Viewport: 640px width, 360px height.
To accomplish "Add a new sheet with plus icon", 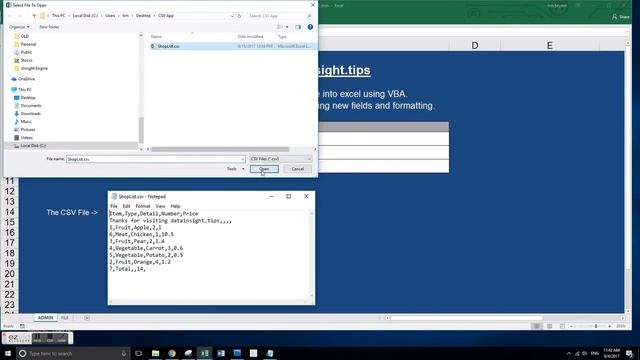I will [87, 318].
